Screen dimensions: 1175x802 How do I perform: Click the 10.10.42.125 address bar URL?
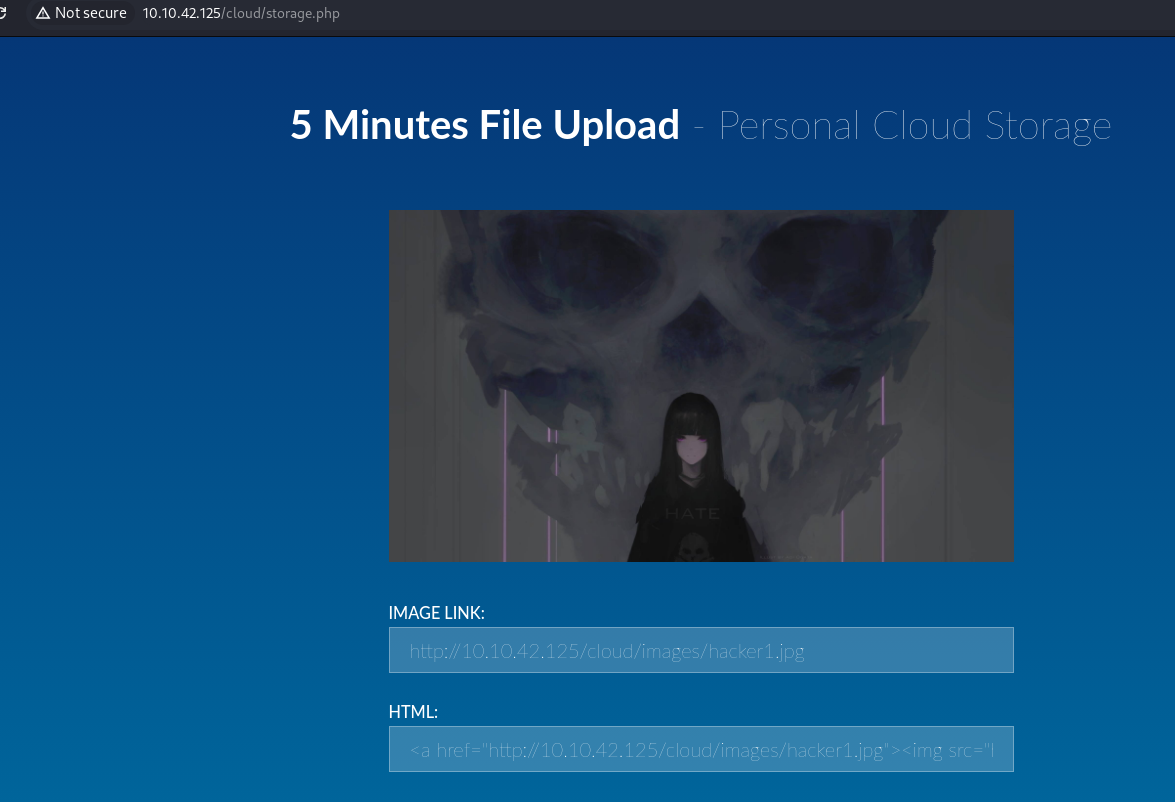pos(181,13)
